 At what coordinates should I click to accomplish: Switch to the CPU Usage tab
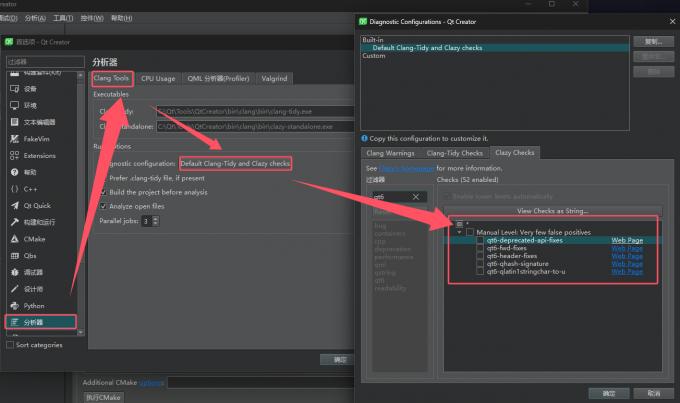158,78
